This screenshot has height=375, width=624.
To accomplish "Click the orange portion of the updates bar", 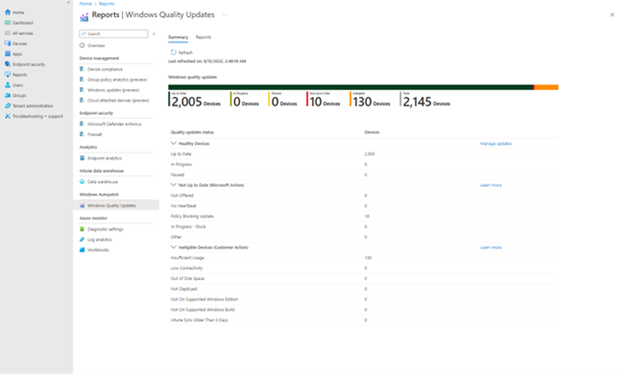I will pos(546,87).
